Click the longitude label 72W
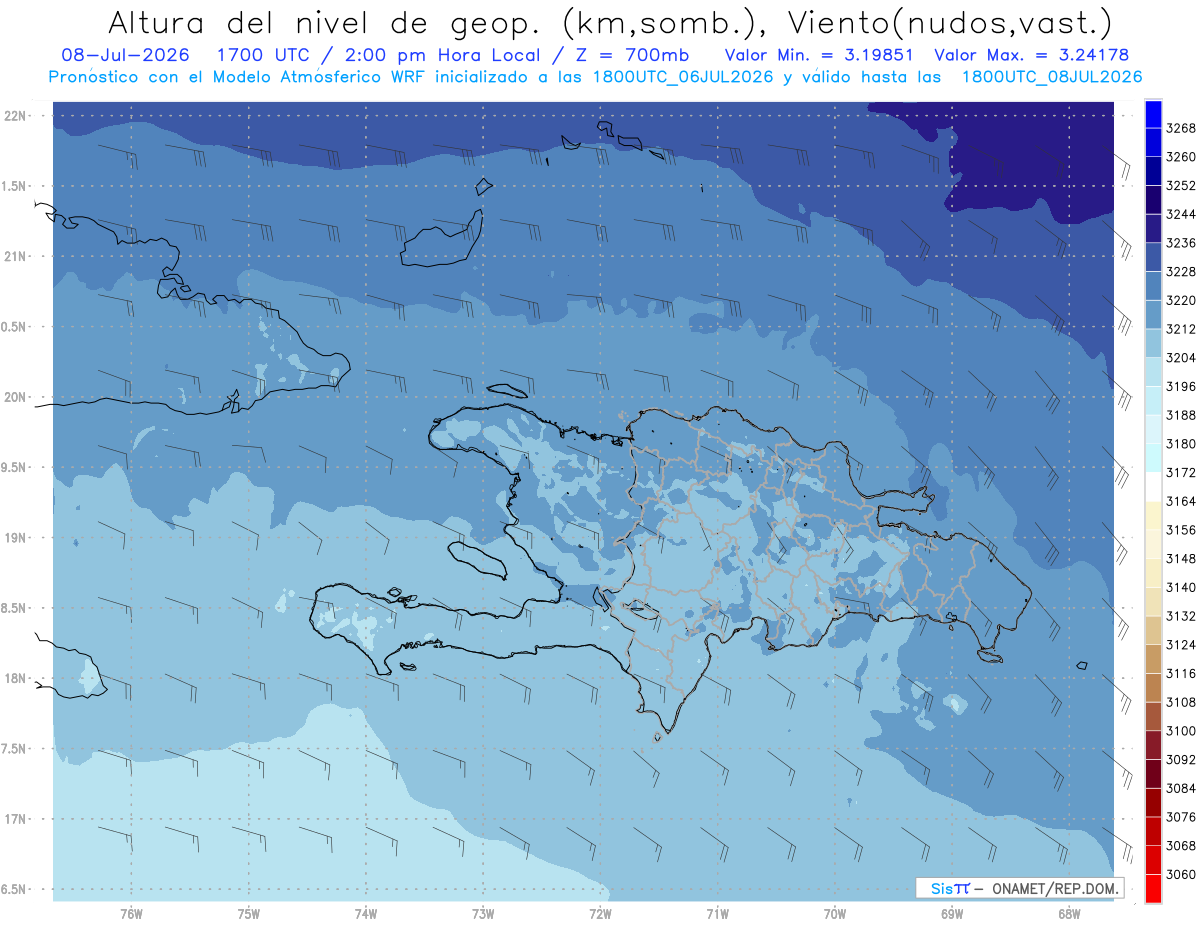 click(600, 914)
